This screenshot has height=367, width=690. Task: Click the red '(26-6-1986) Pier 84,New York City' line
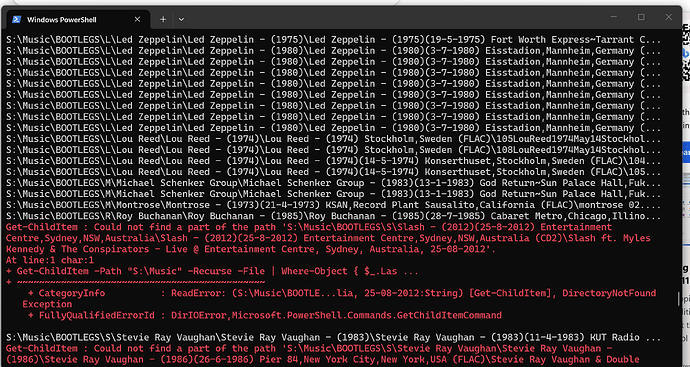pos(323,360)
